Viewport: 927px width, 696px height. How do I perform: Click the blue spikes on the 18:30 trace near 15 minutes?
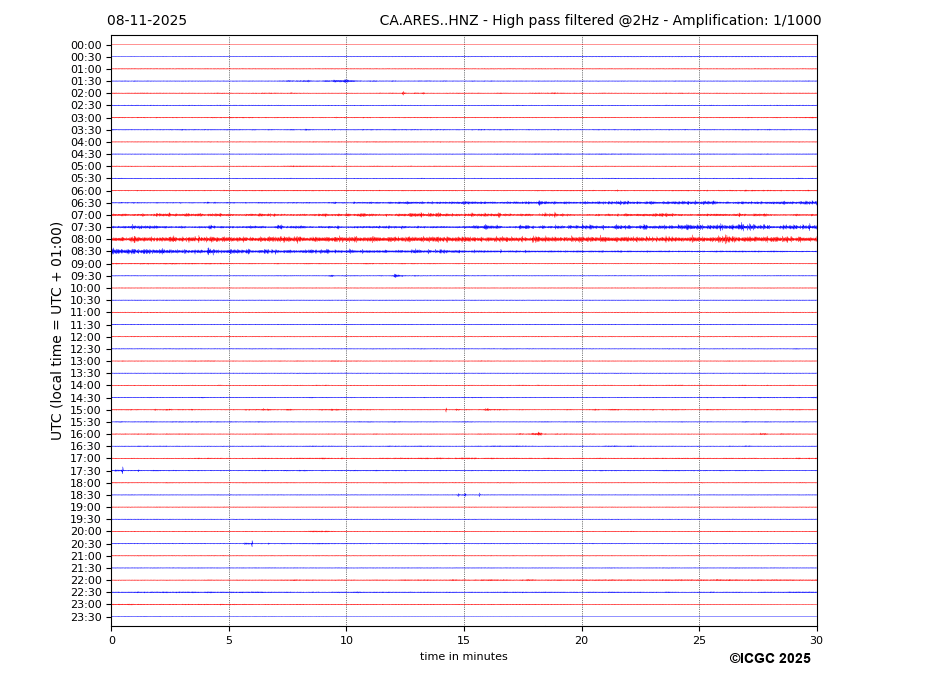(x=463, y=495)
